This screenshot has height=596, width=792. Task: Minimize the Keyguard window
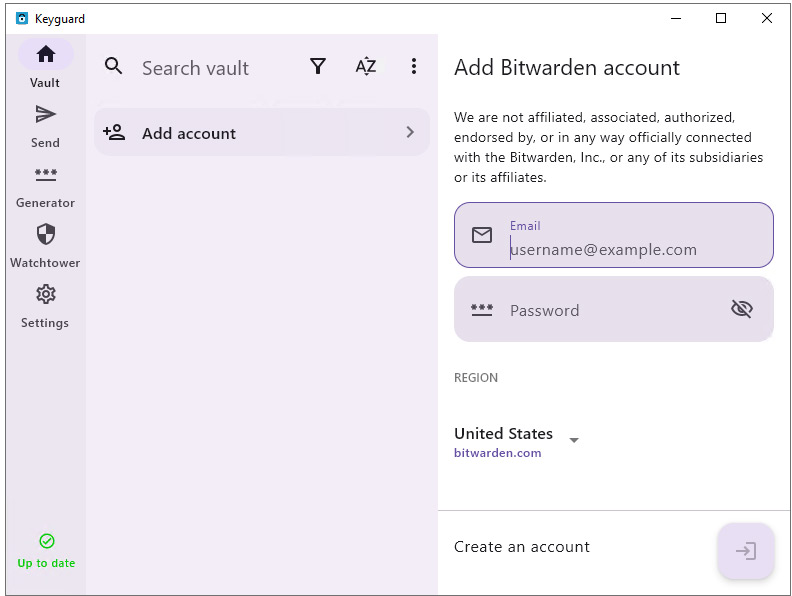(676, 19)
